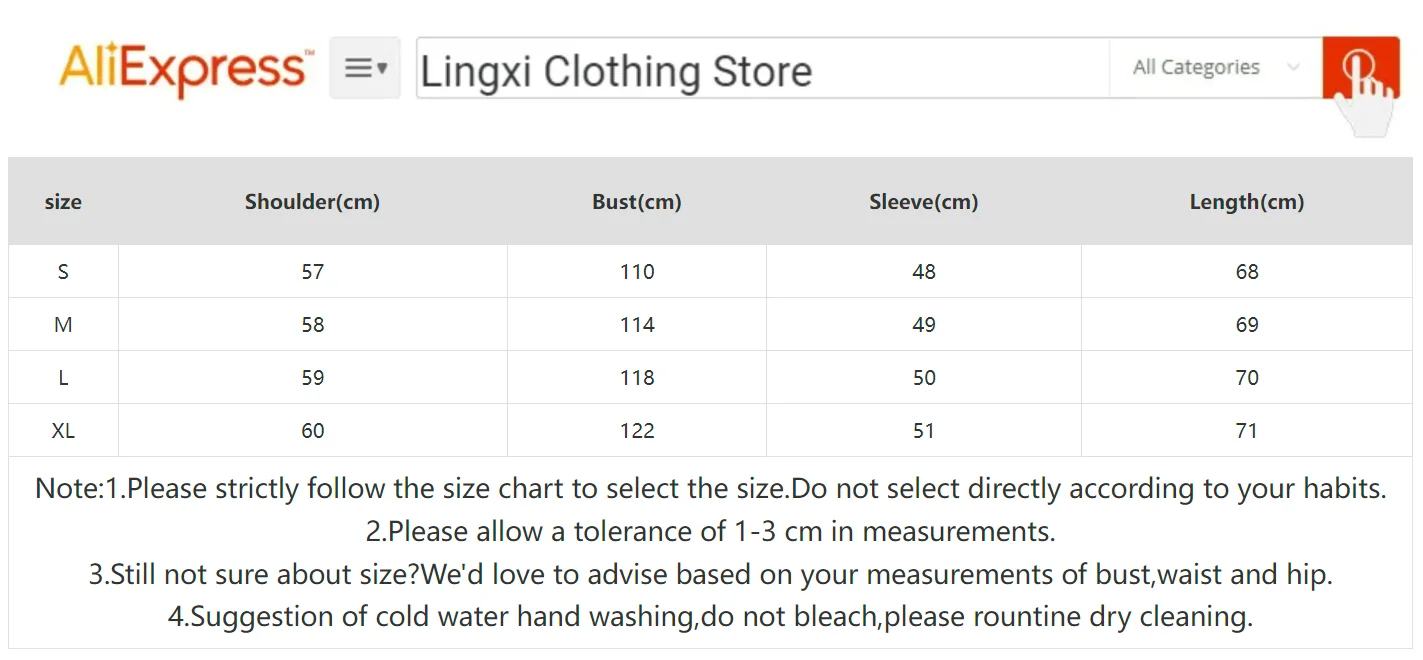Viewport: 1423px width, 660px height.
Task: Click the Shoulder(cm) column header
Action: [x=312, y=202]
